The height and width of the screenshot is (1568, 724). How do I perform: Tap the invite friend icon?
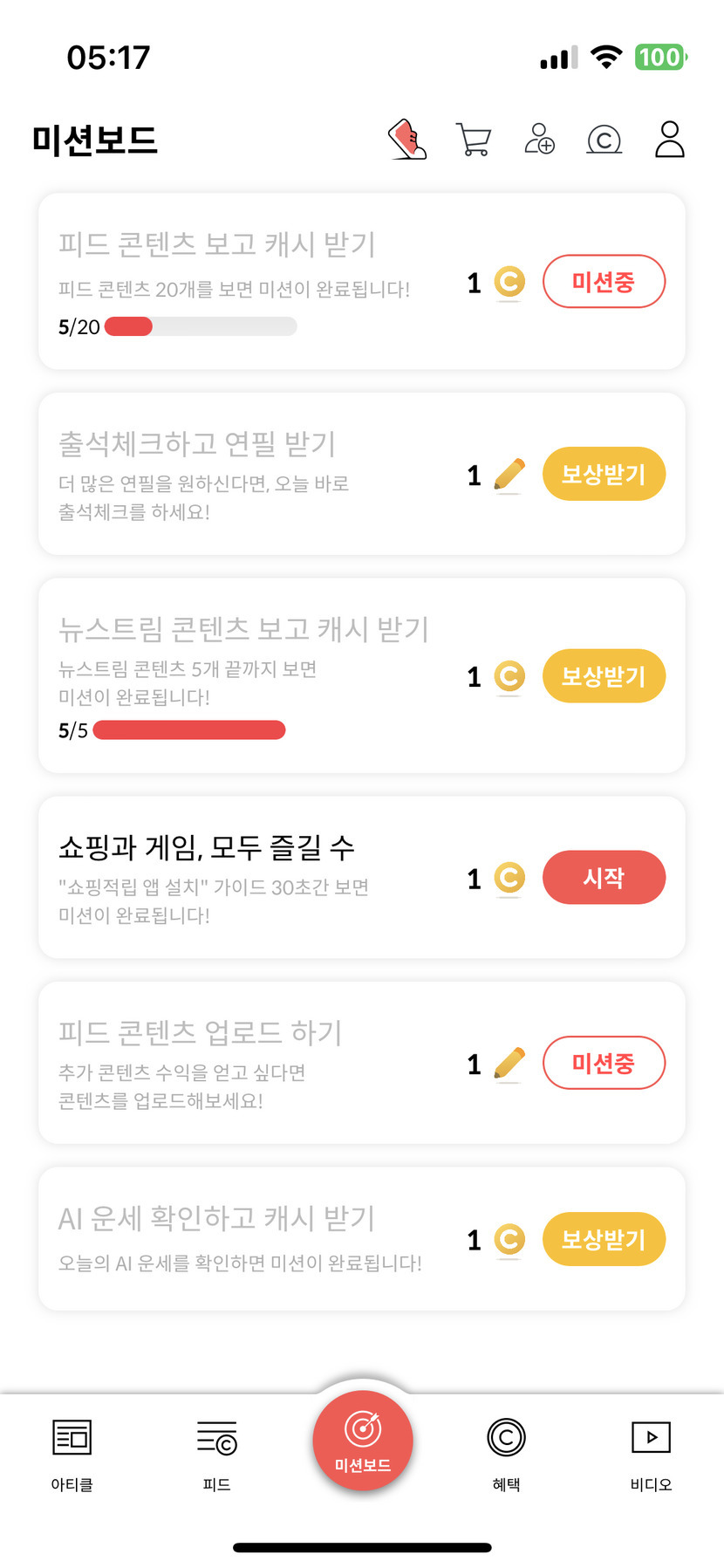tap(539, 140)
